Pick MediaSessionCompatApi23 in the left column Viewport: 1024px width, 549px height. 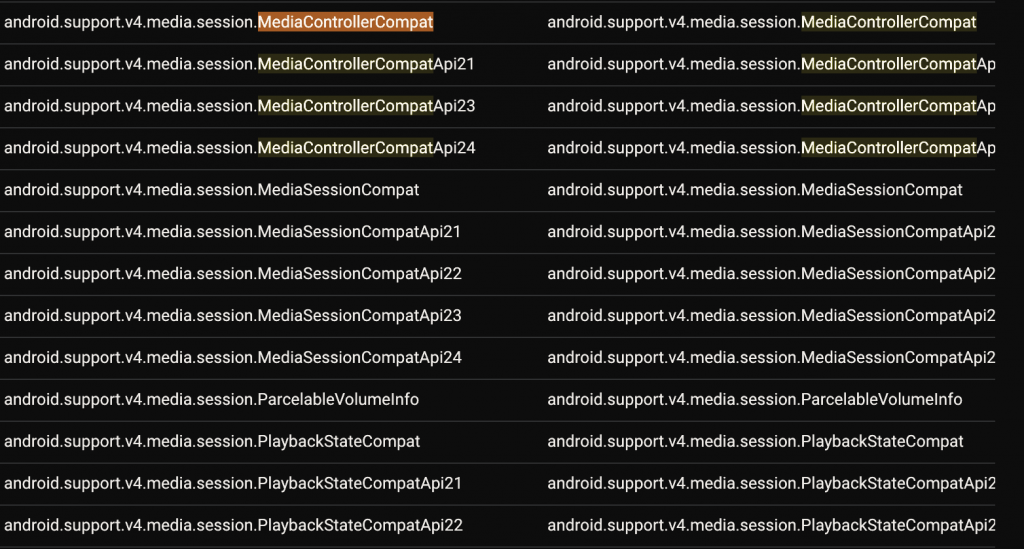tap(232, 315)
